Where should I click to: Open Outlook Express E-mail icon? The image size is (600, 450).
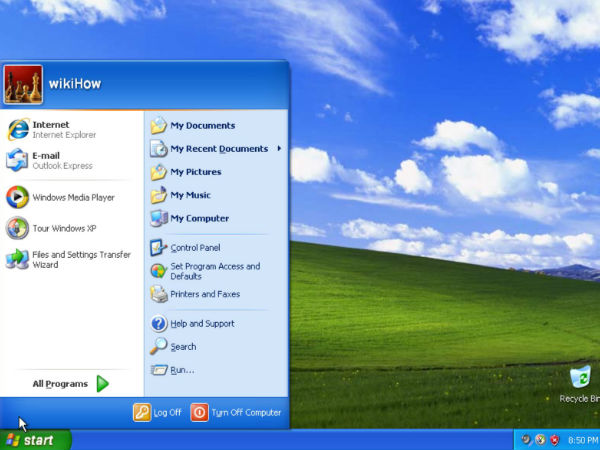[17, 160]
